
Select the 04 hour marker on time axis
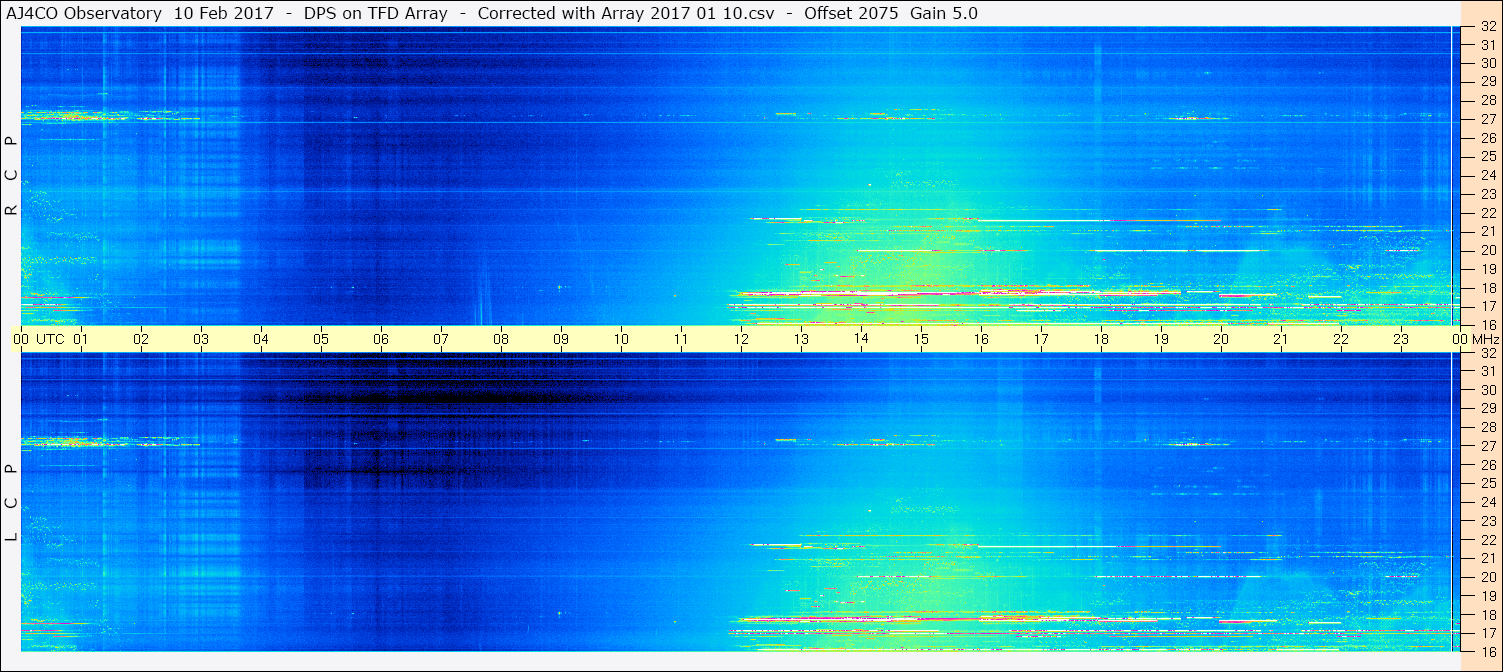261,339
